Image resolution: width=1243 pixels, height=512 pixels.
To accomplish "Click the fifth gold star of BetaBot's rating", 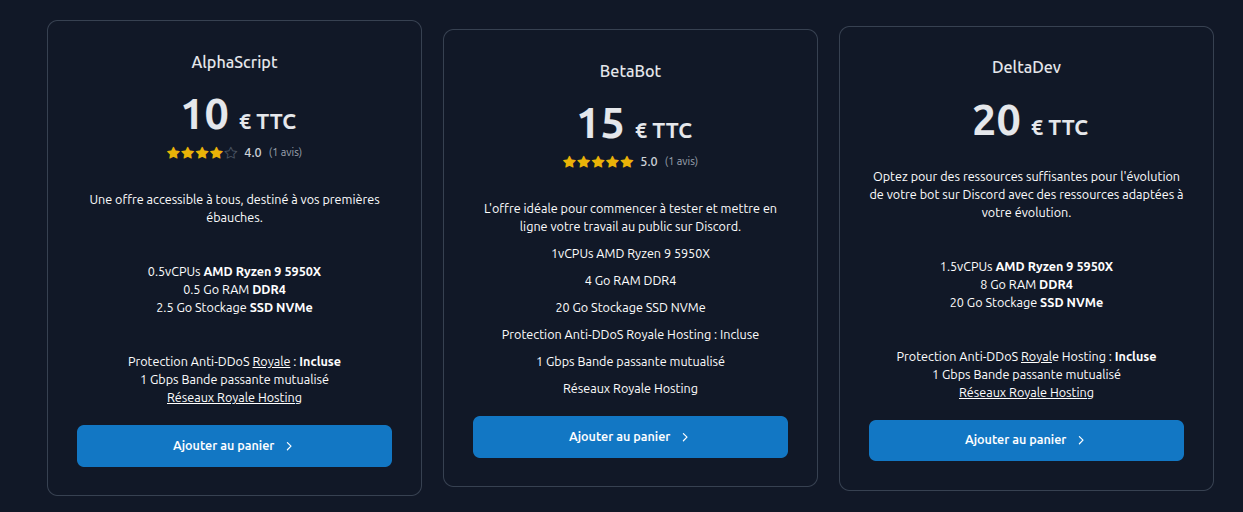I will (627, 162).
